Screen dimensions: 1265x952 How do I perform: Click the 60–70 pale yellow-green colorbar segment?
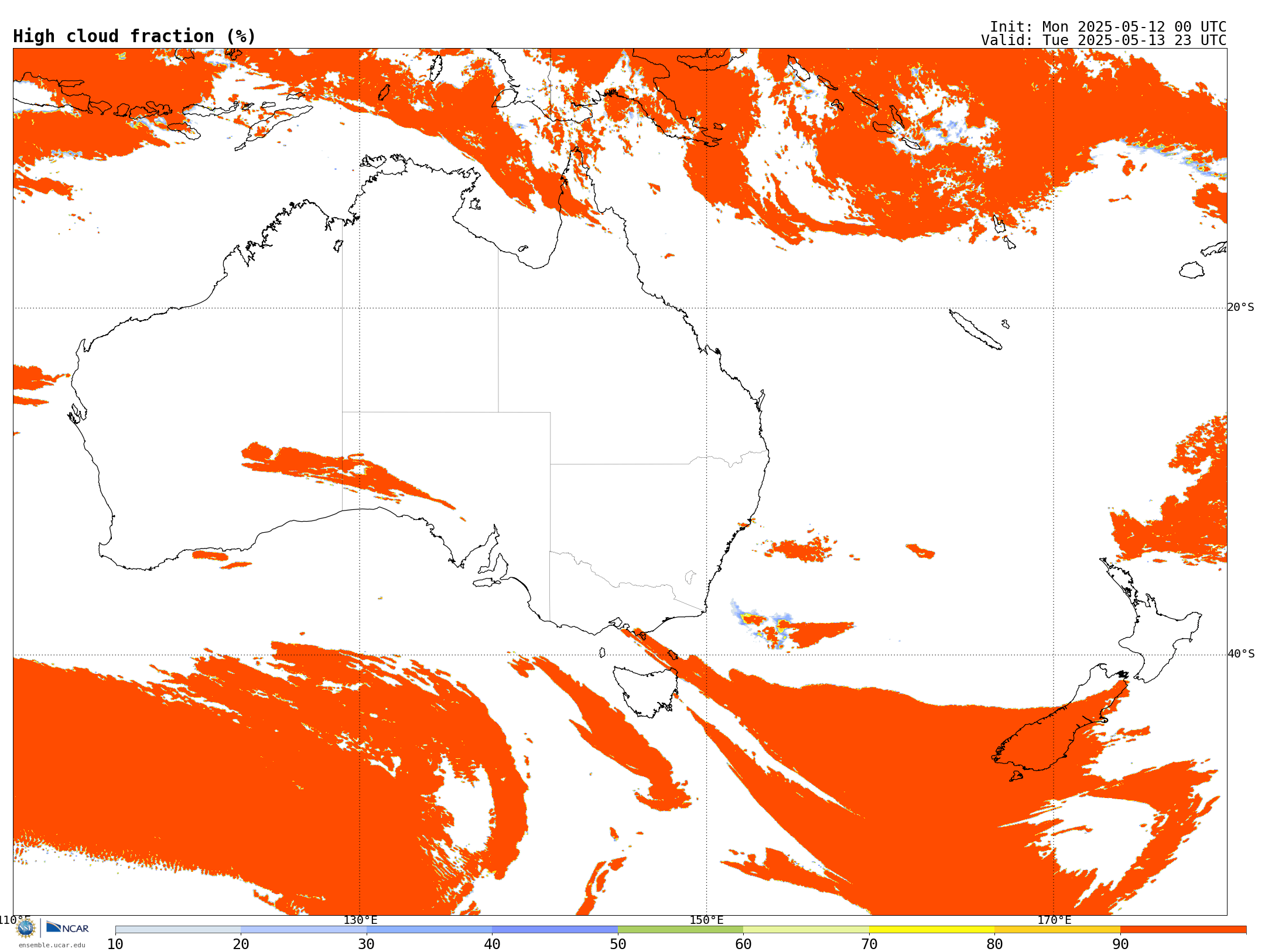806,930
